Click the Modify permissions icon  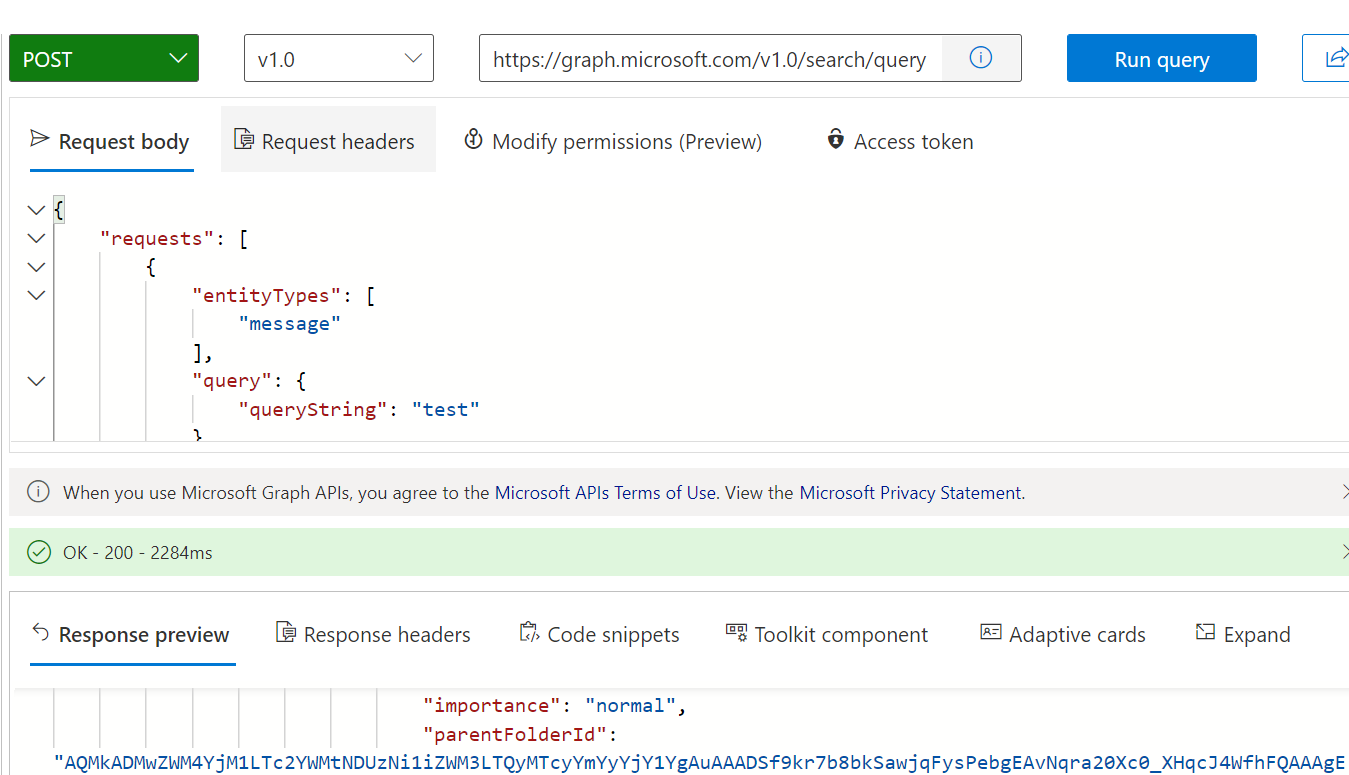click(x=474, y=140)
